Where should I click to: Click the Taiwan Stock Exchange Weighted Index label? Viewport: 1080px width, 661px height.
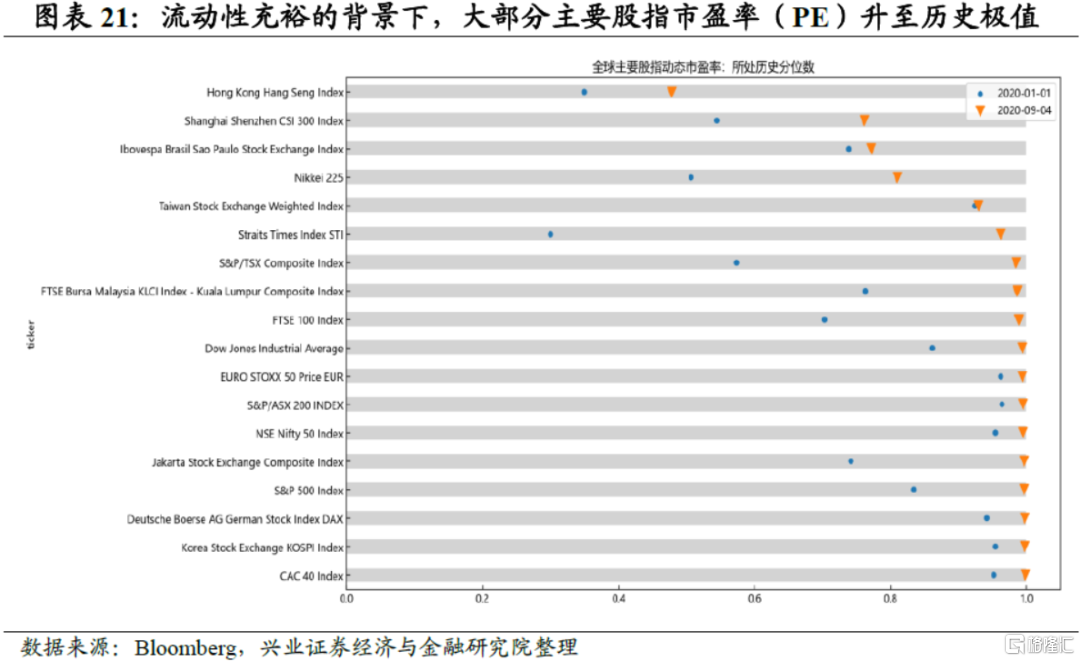click(x=251, y=206)
